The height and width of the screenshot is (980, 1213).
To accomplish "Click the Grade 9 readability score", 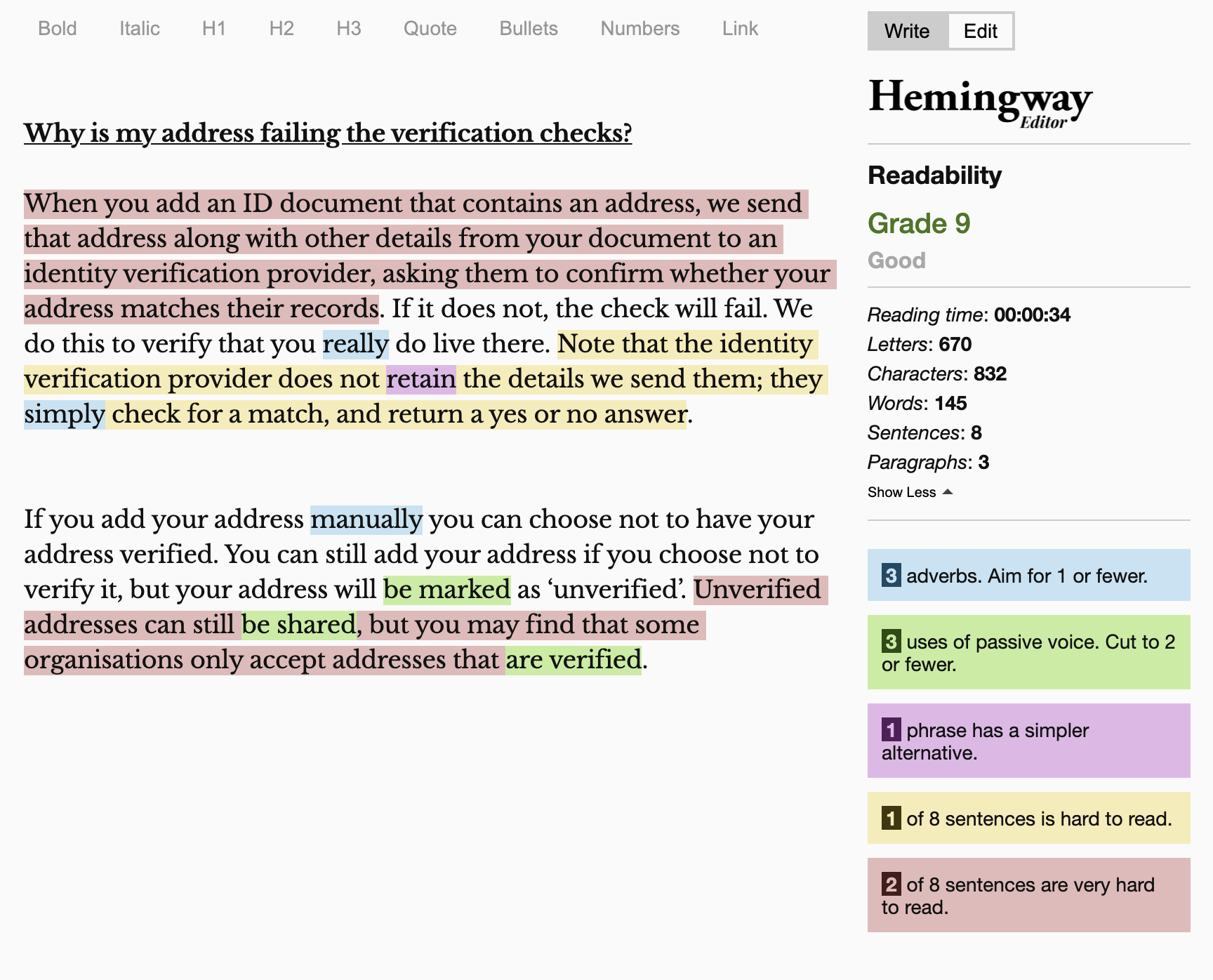I will [x=919, y=223].
